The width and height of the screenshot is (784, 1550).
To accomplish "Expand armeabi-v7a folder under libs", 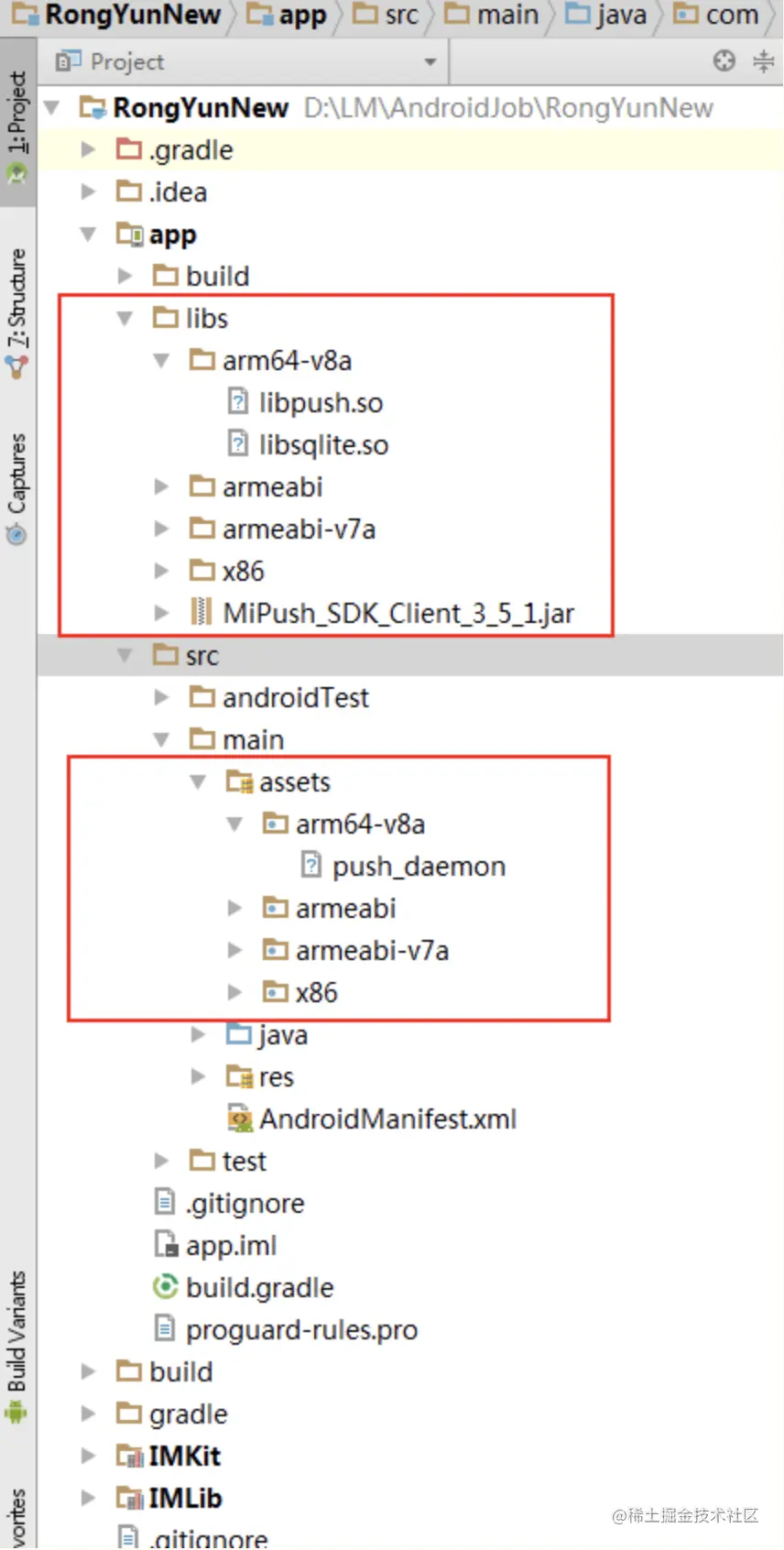I will [162, 529].
